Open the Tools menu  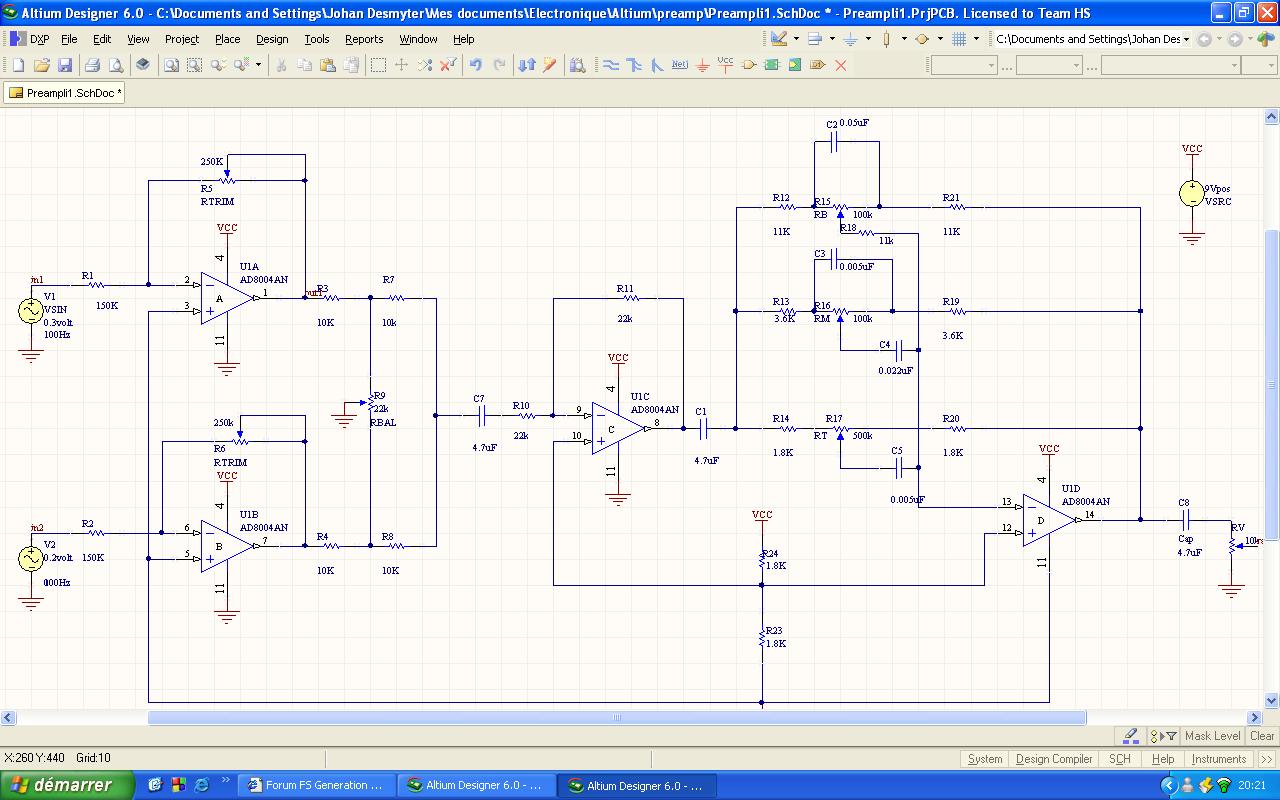[317, 39]
